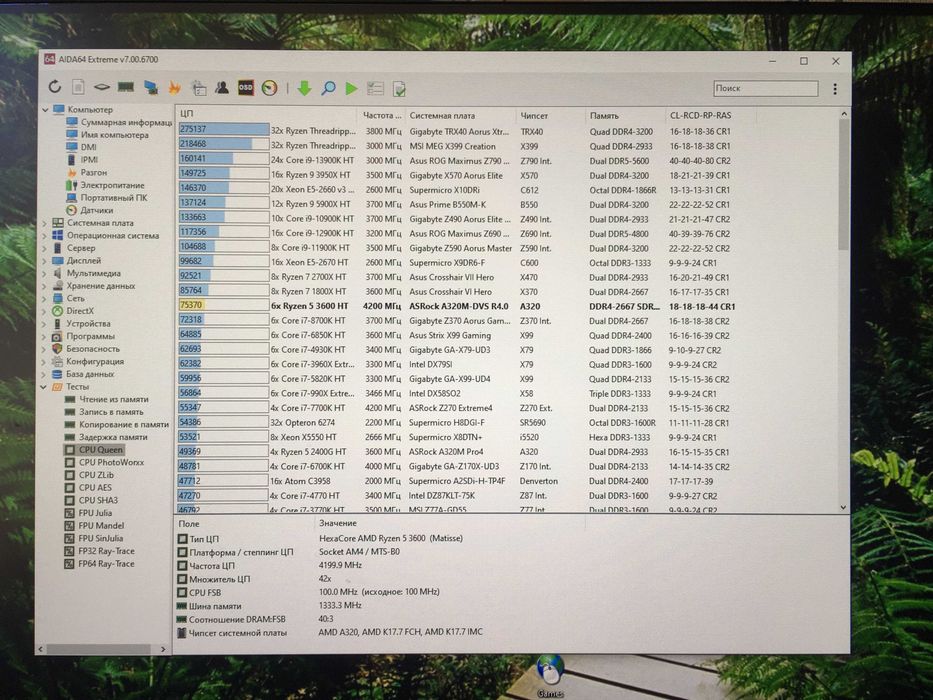Expand the Мультимедиа tree node
This screenshot has width=933, height=700.
pos(44,273)
